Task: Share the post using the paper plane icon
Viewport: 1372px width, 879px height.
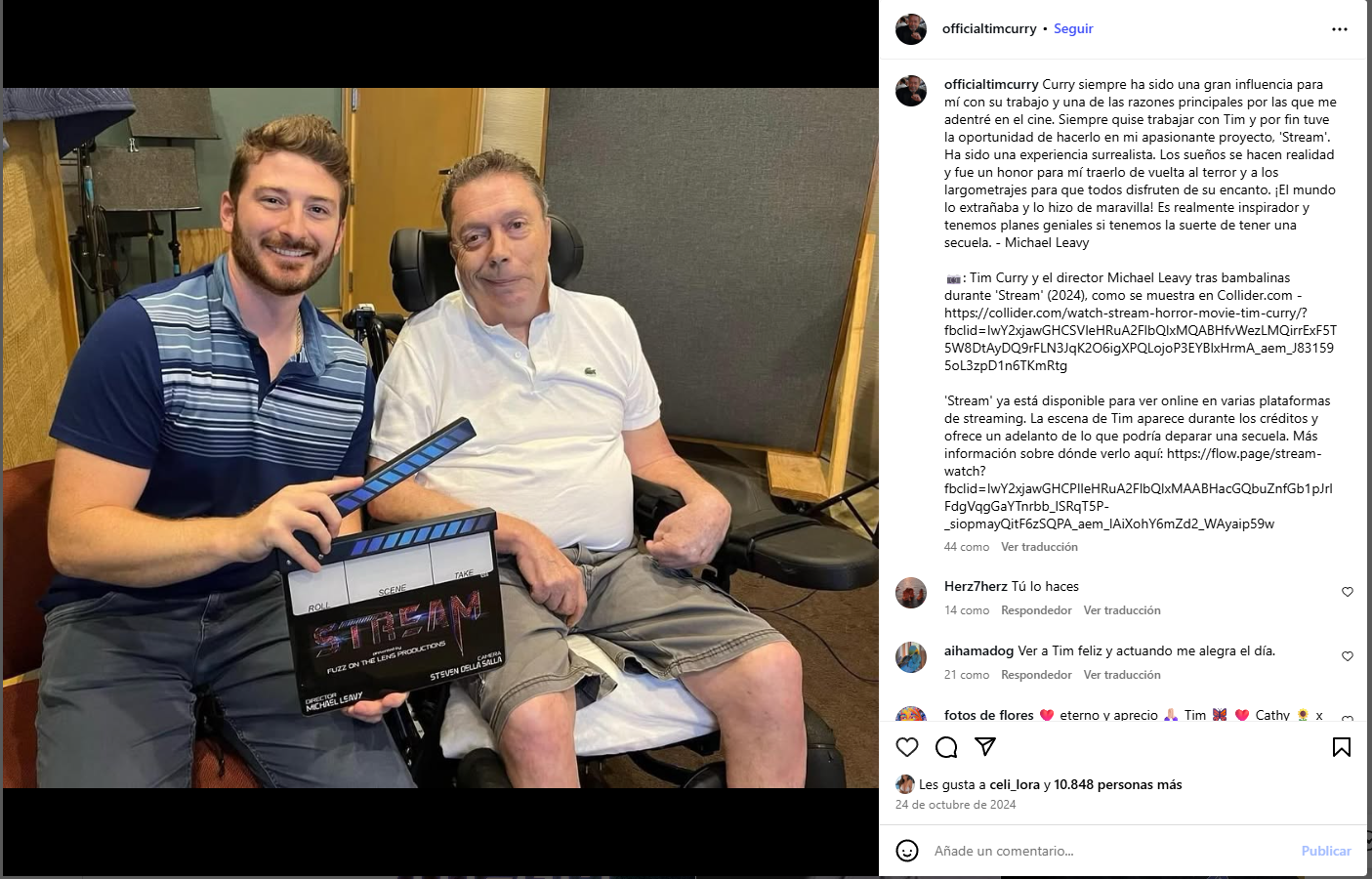Action: tap(985, 747)
